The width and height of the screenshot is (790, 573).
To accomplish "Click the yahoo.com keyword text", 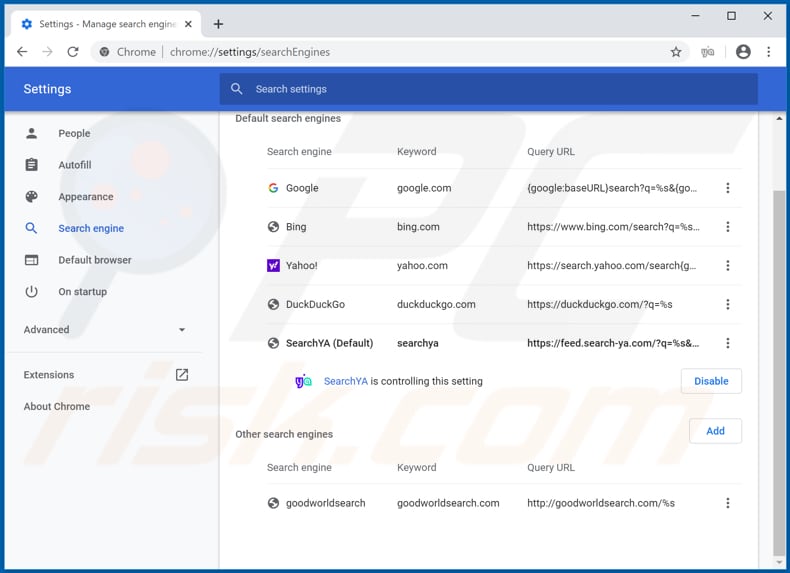I will point(422,266).
